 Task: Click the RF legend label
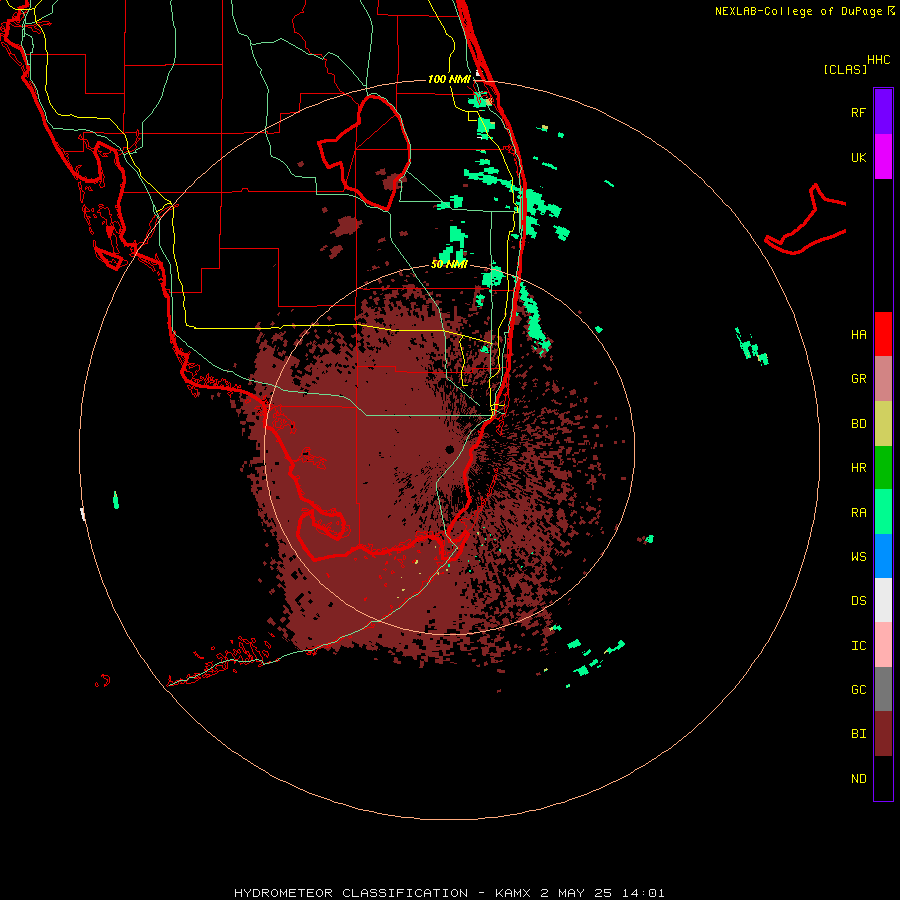coord(858,112)
